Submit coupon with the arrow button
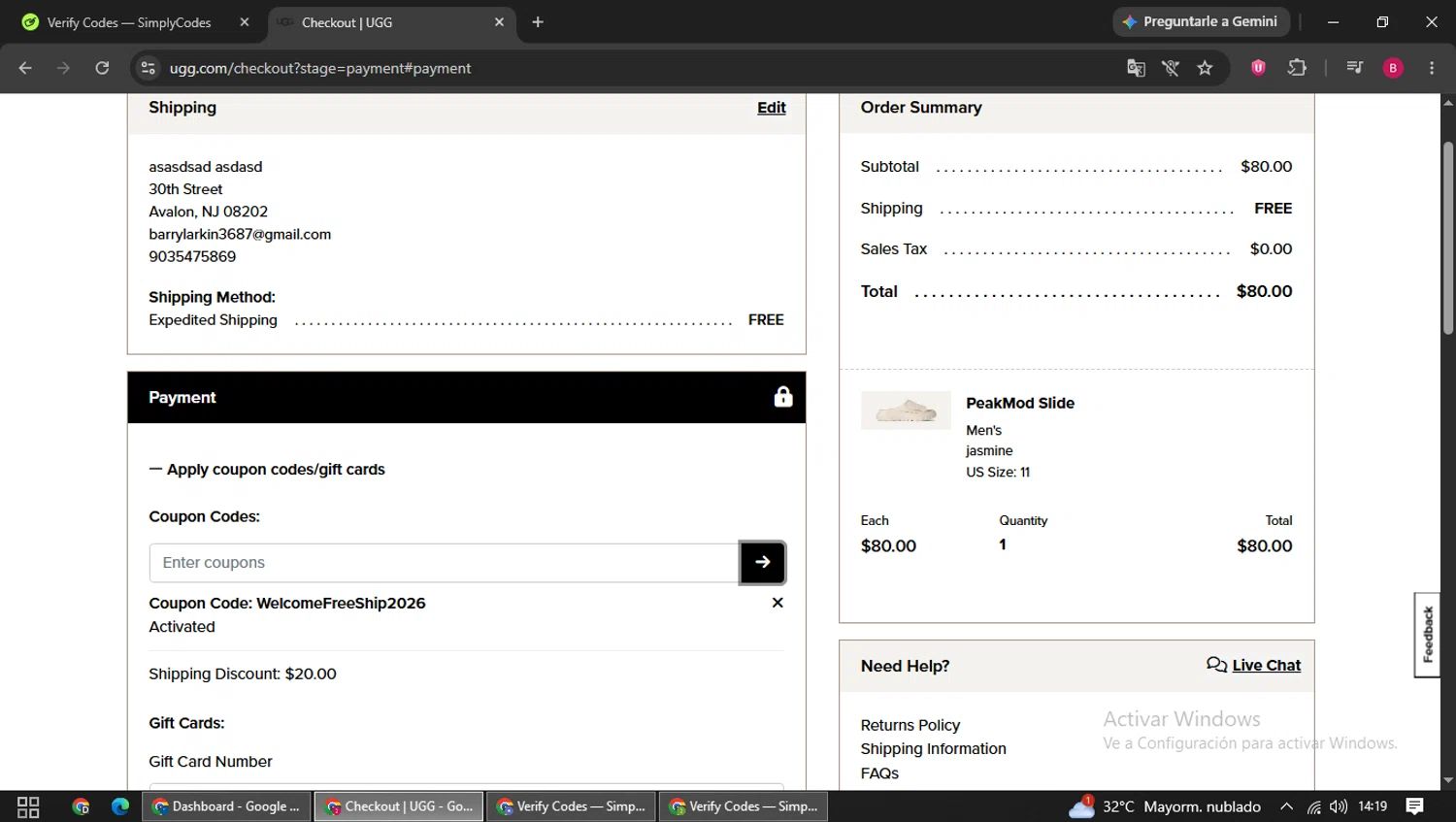The height and width of the screenshot is (822, 1456). (x=762, y=563)
